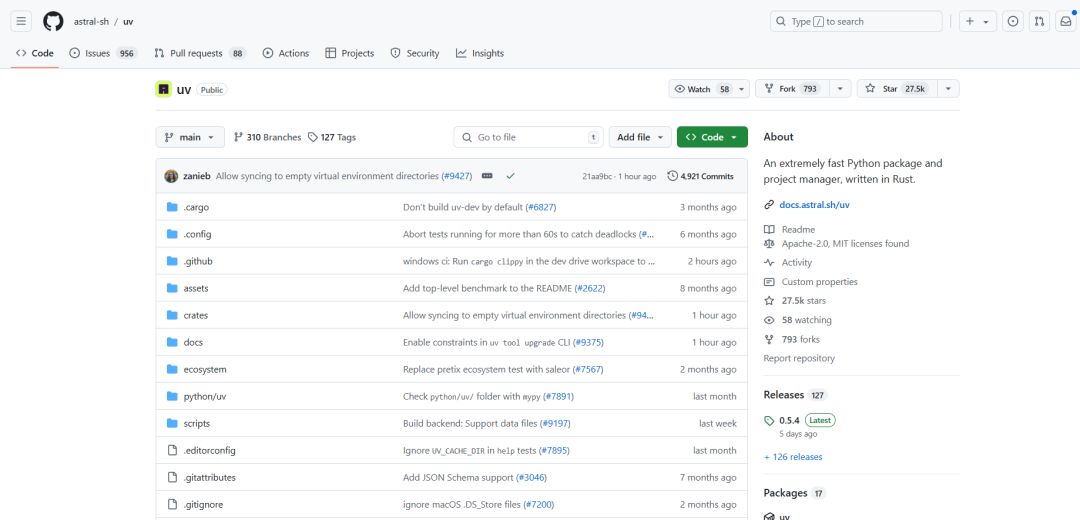Click the Go to file input
This screenshot has width=1080, height=520.
pyautogui.click(x=528, y=137)
